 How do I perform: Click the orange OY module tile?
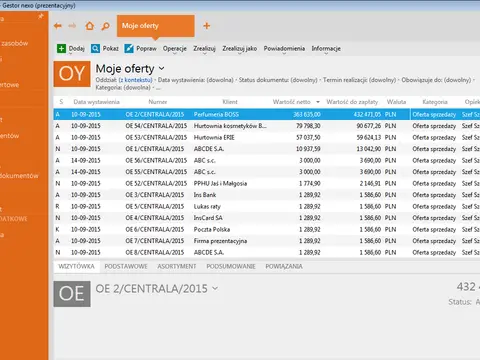point(72,74)
